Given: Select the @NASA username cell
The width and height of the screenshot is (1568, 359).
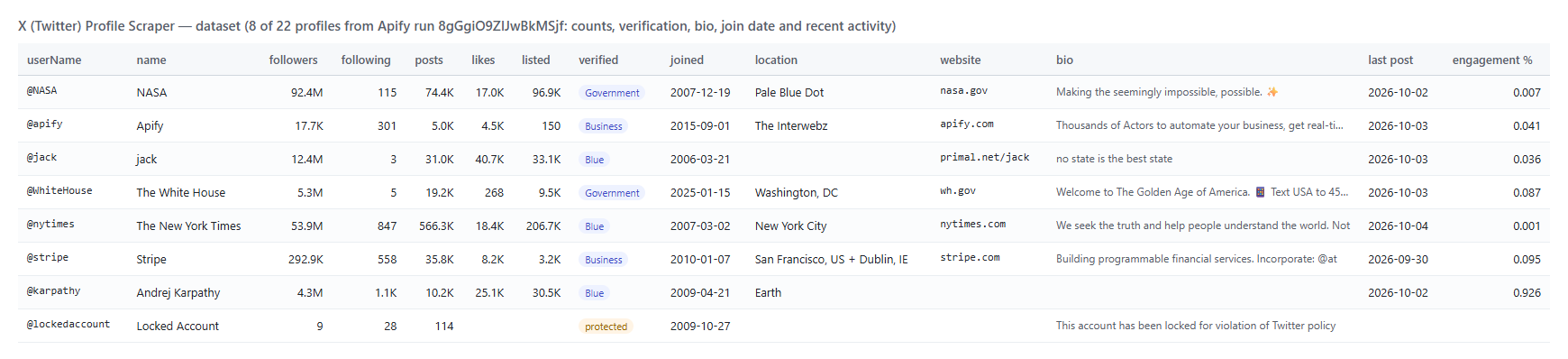Looking at the screenshot, I should click(42, 91).
